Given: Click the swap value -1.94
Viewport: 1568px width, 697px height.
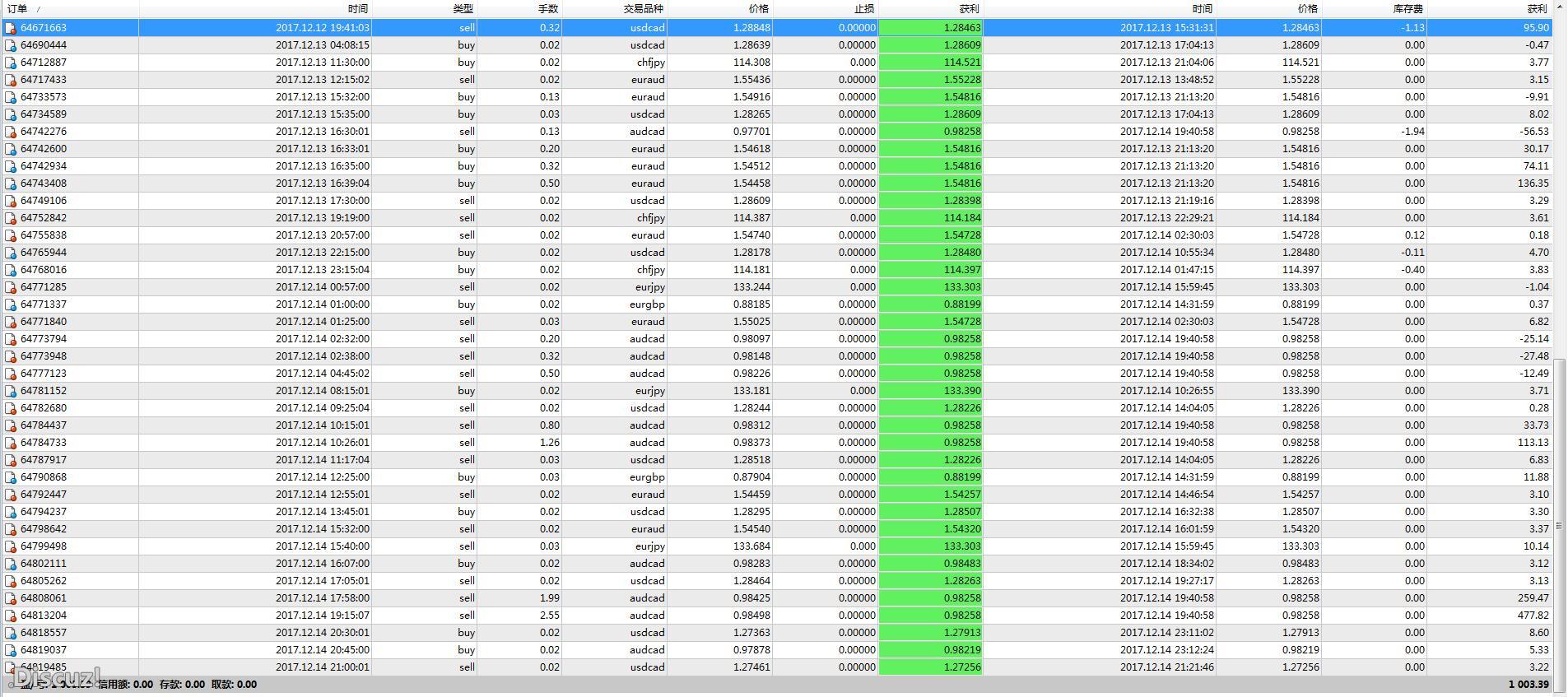Looking at the screenshot, I should click(x=1412, y=132).
